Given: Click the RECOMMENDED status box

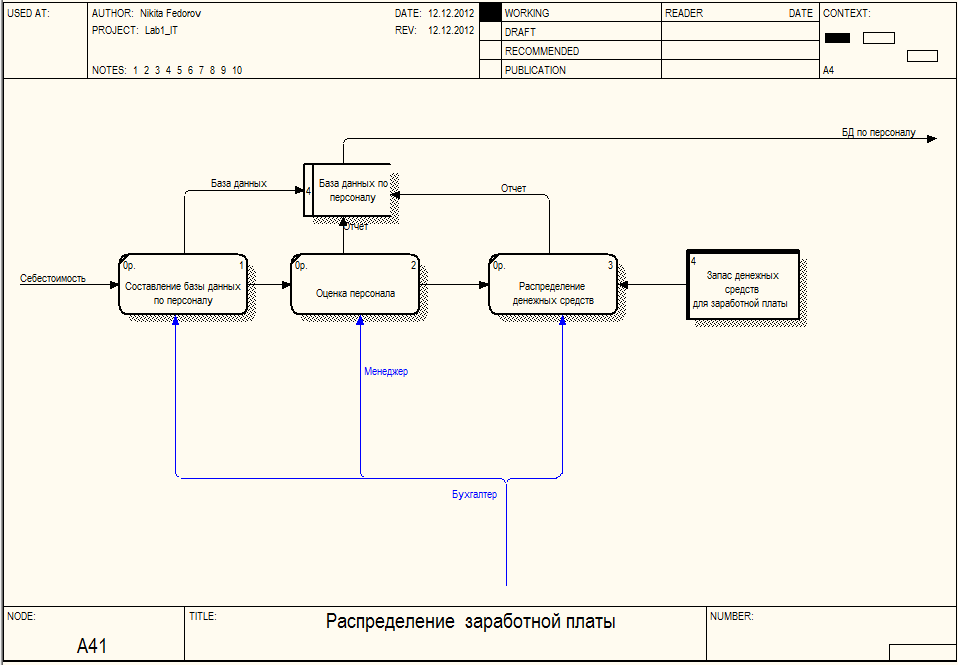Looking at the screenshot, I should (x=490, y=51).
